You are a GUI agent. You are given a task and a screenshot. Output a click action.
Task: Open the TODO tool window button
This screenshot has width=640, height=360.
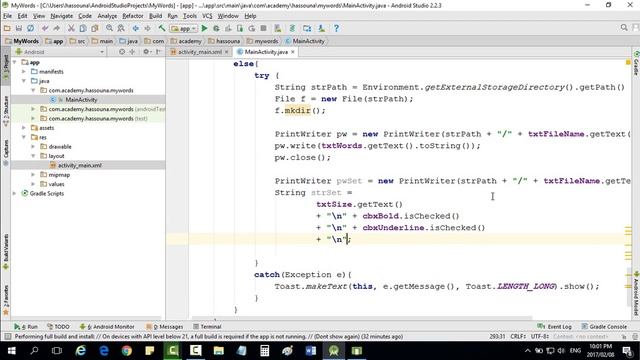(58, 327)
